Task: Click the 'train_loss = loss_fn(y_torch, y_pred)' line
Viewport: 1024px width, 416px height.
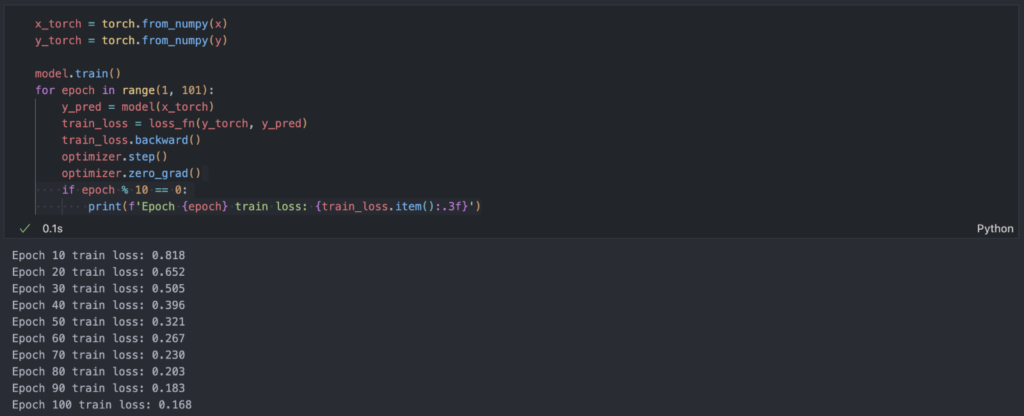Action: tap(185, 123)
